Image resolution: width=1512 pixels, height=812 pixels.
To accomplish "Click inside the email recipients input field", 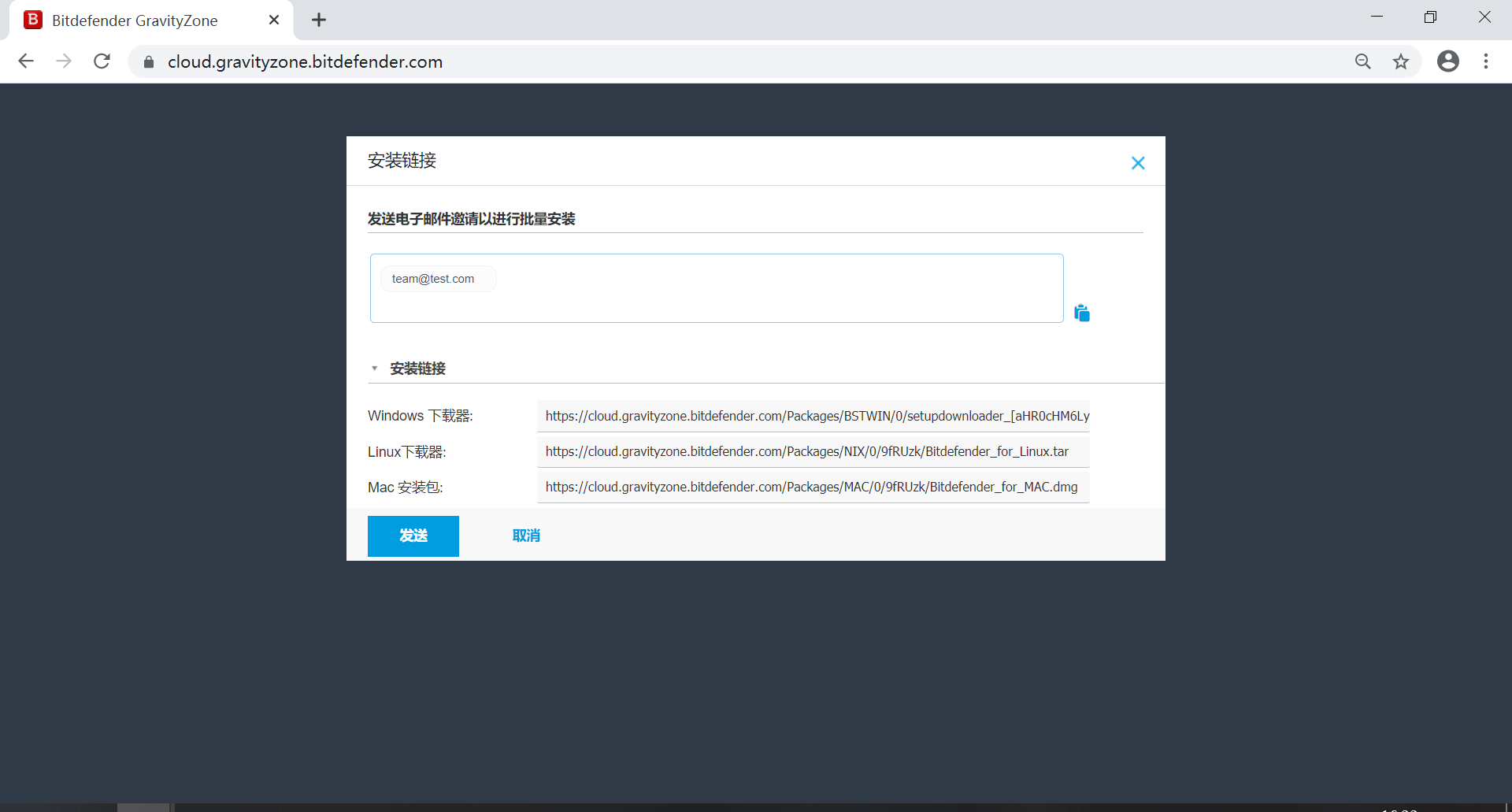I will pyautogui.click(x=717, y=288).
